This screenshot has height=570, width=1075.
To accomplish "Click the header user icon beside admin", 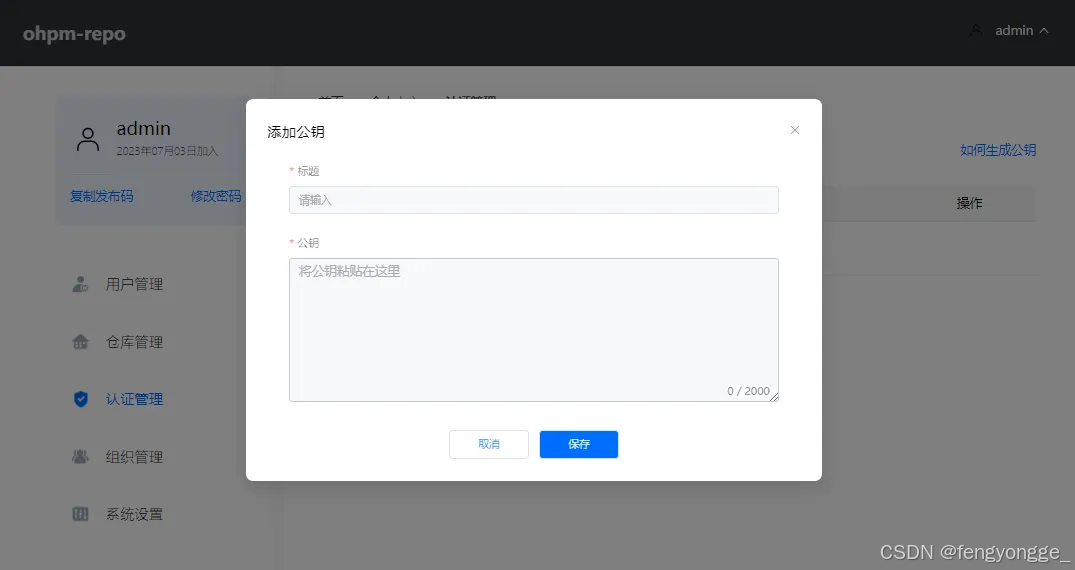I will [976, 30].
